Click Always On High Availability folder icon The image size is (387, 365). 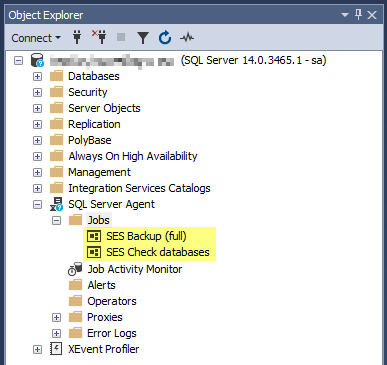[x=56, y=156]
